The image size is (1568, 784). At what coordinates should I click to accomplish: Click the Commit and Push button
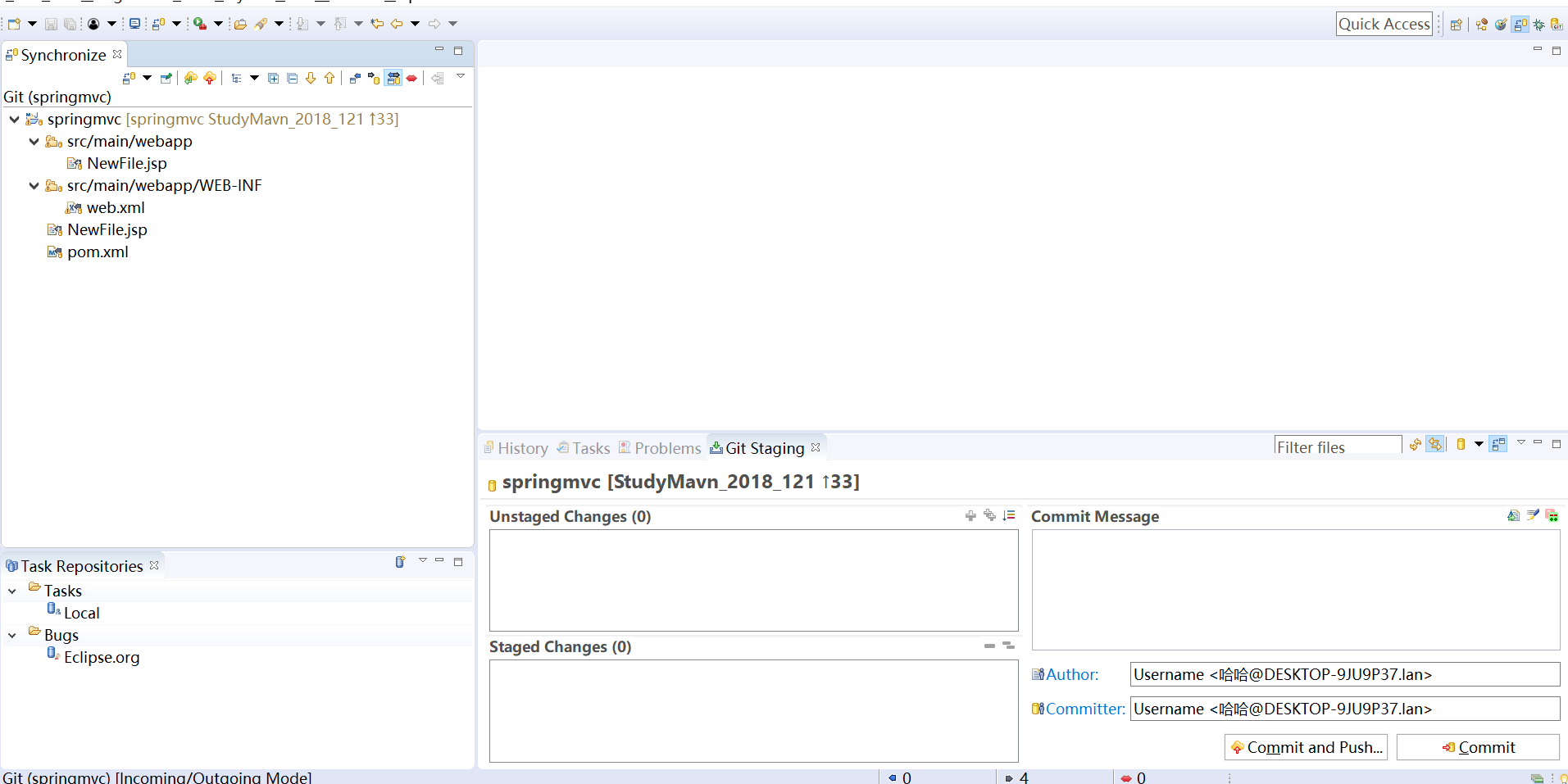coord(1306,747)
